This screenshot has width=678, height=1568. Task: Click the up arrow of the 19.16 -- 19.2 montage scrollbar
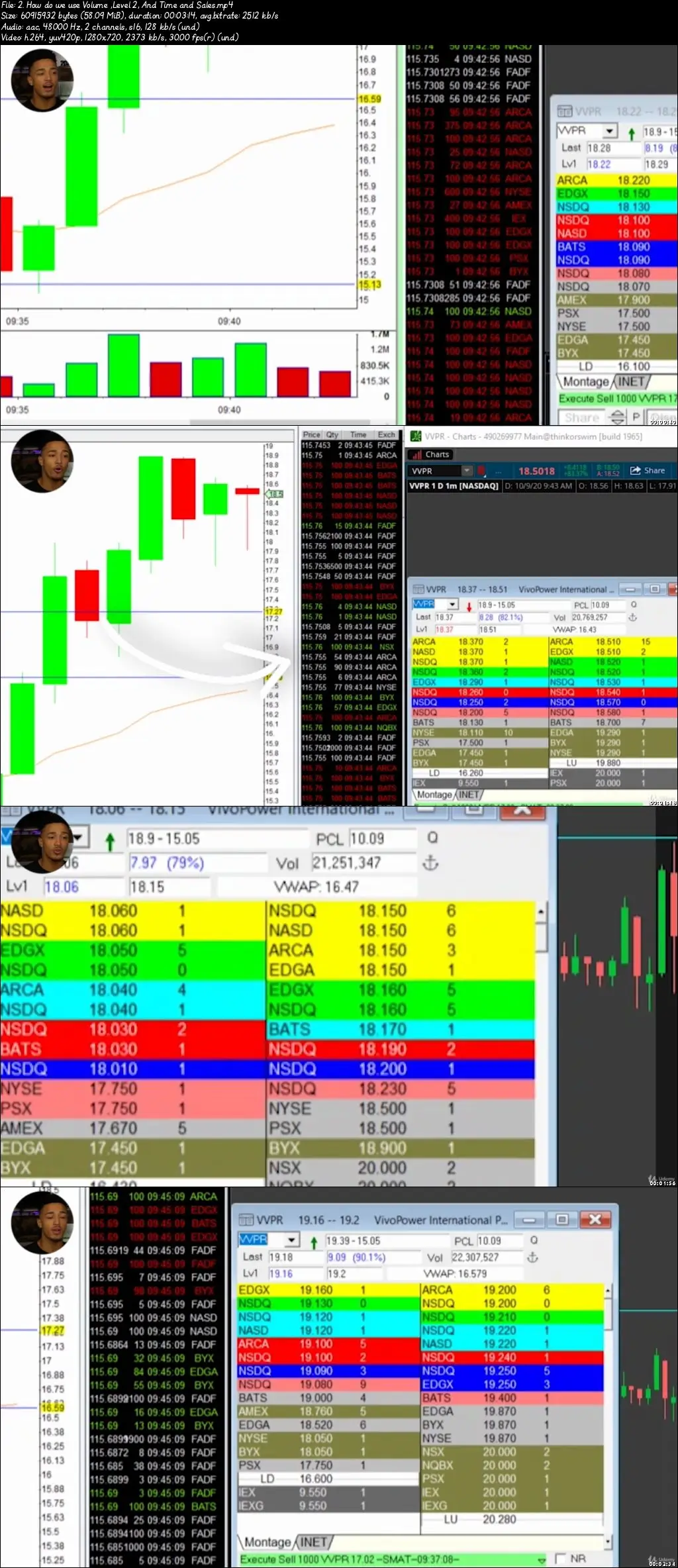tap(608, 1289)
